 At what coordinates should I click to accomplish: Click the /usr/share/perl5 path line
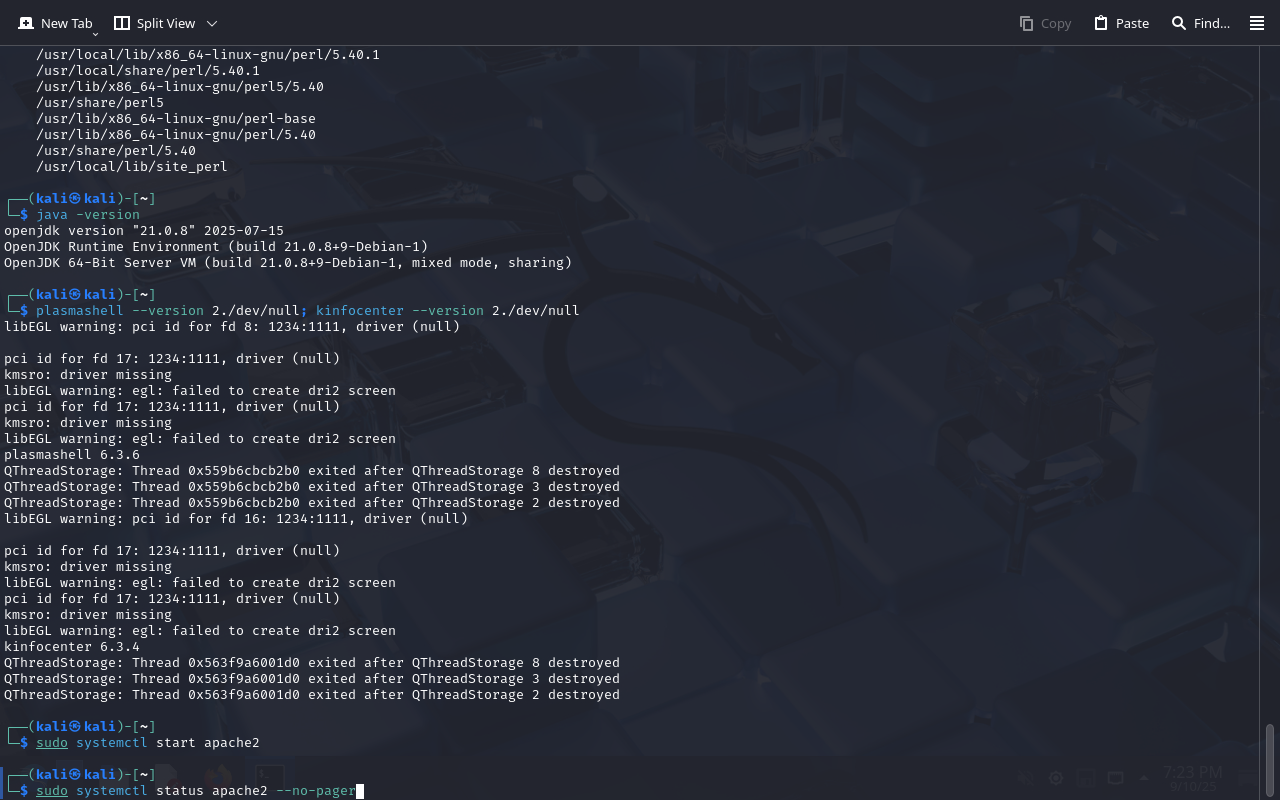coord(100,103)
